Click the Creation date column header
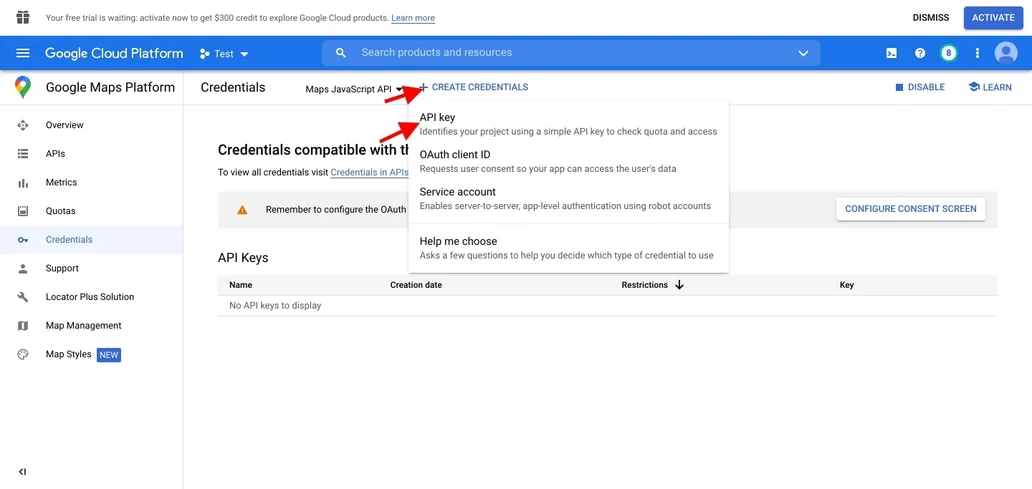 click(416, 285)
